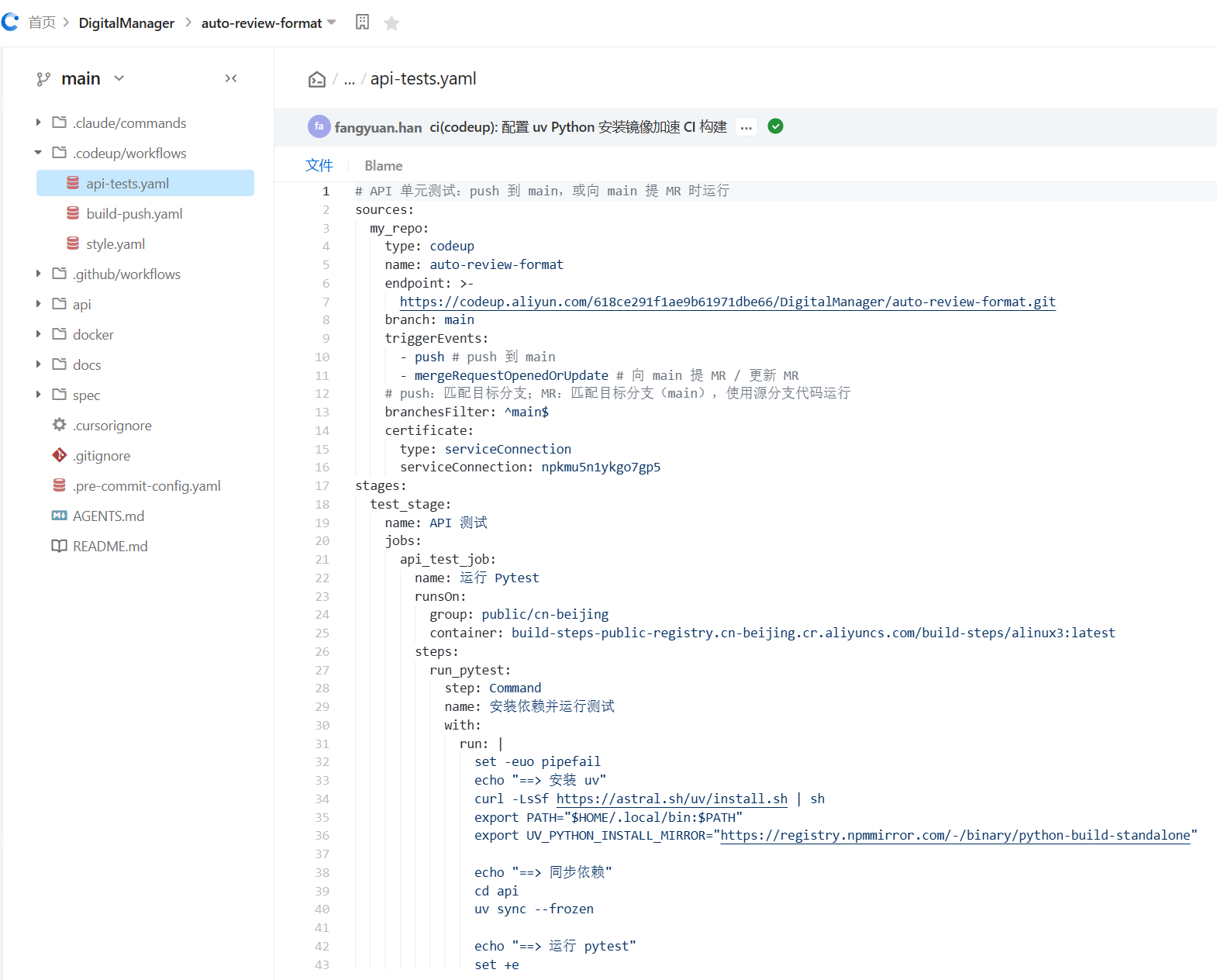Click the breadcrumb ellipsis path segment
This screenshot has width=1217, height=980.
pos(350,79)
